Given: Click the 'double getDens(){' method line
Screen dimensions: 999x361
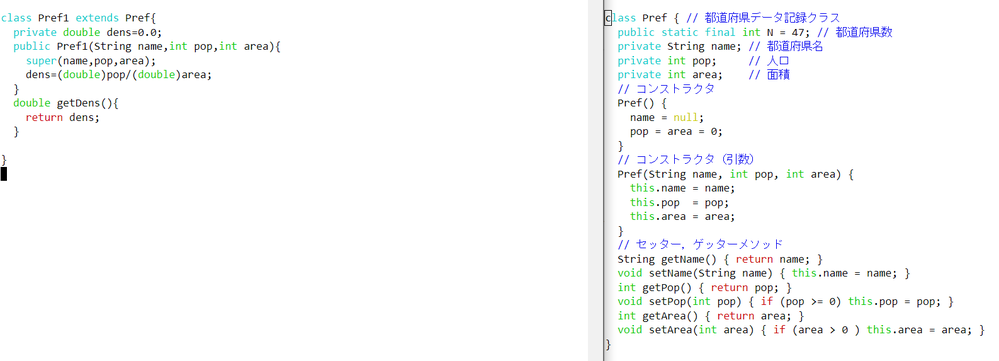Looking at the screenshot, I should tap(66, 103).
